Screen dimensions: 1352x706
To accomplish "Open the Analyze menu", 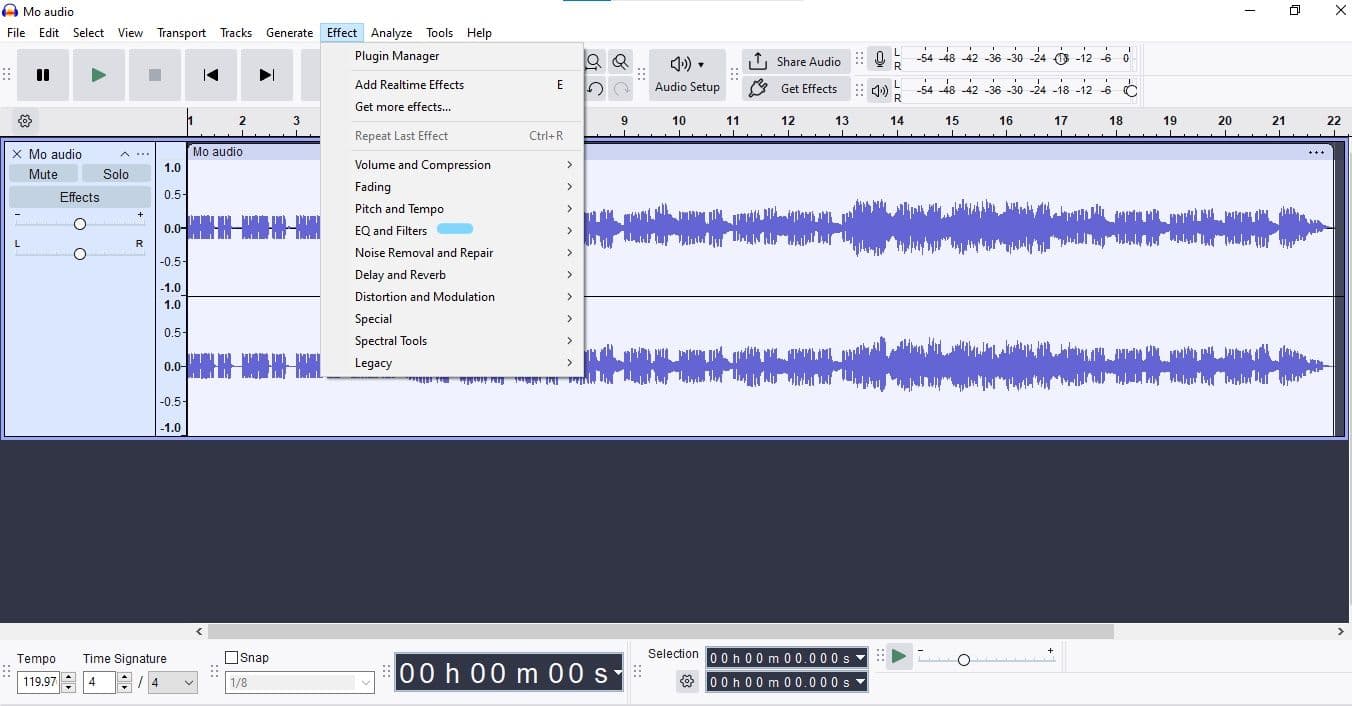I will point(391,33).
